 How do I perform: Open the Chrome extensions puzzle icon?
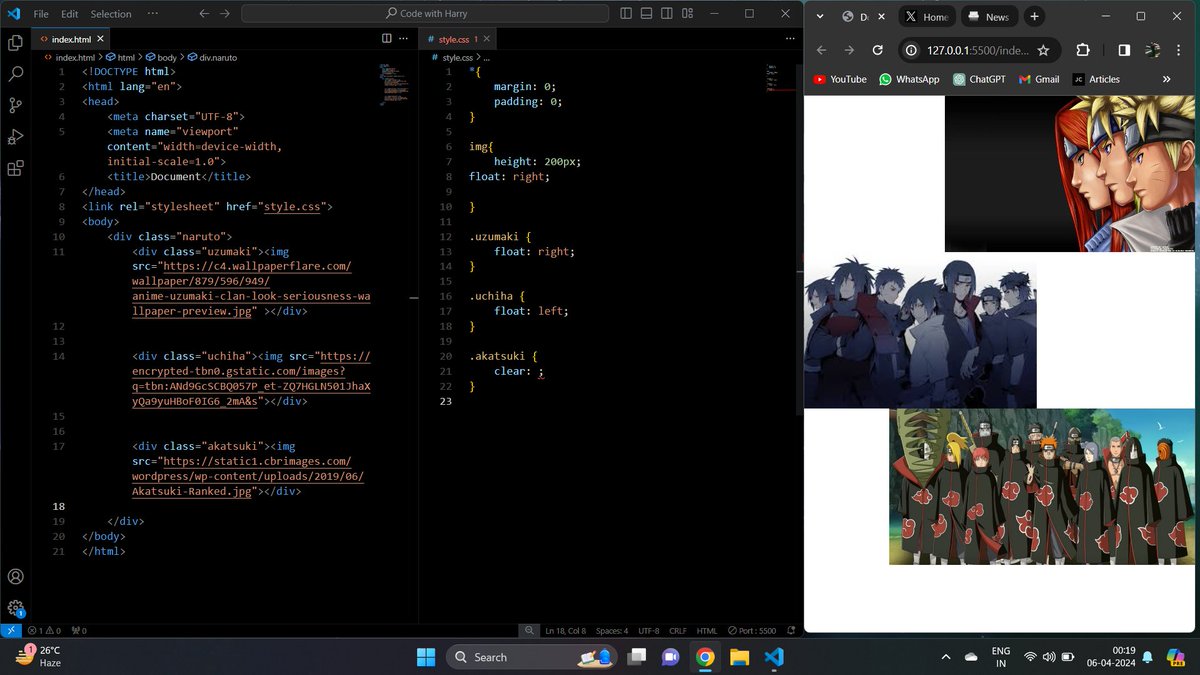point(1083,50)
